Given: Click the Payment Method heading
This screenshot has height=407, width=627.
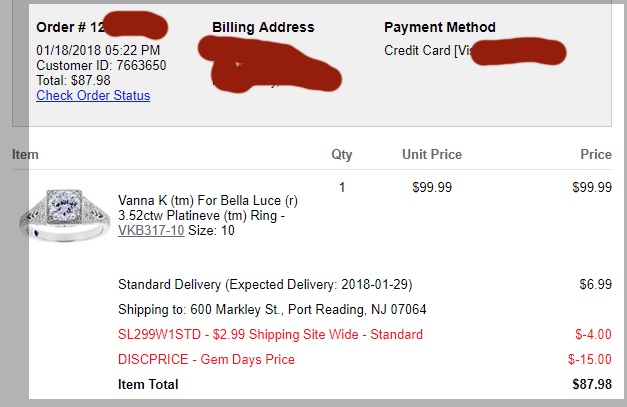Looking at the screenshot, I should coord(439,28).
